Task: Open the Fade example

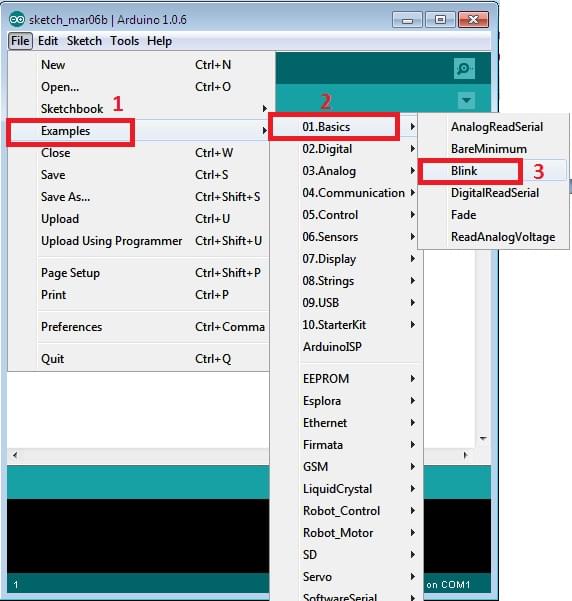Action: point(493,215)
